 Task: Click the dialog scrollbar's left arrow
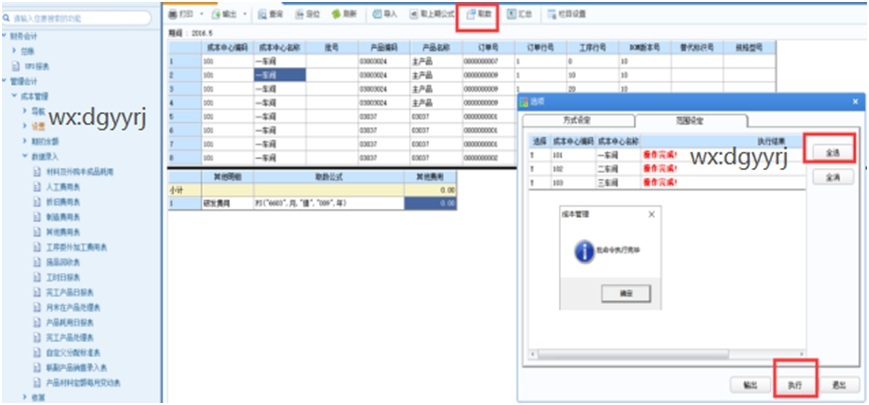tap(533, 353)
